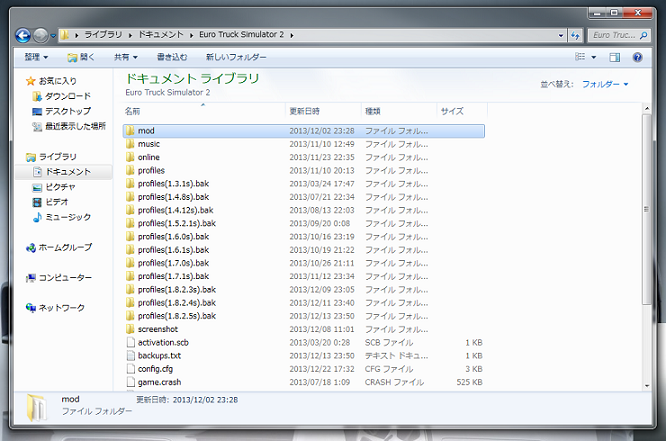This screenshot has width=666, height=441.
Task: Select the backups.txt file icon
Action: tap(131, 355)
